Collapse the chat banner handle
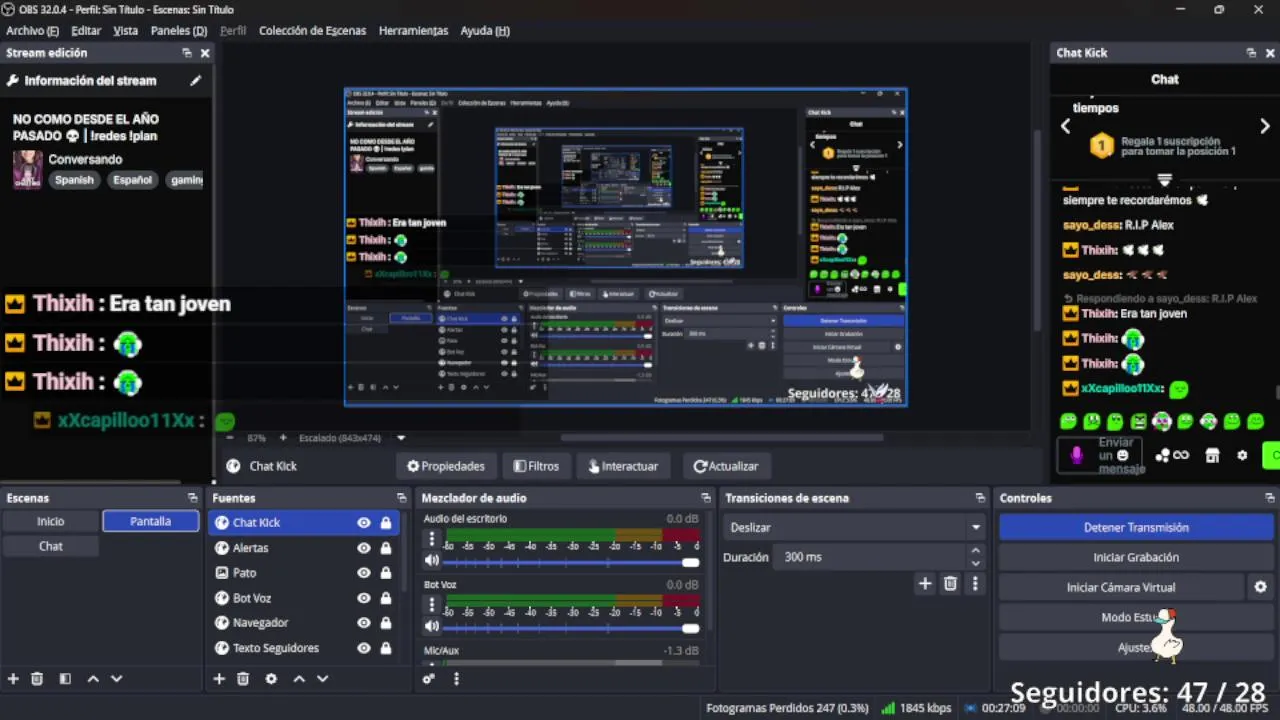Image resolution: width=1280 pixels, height=720 pixels. pyautogui.click(x=1164, y=180)
